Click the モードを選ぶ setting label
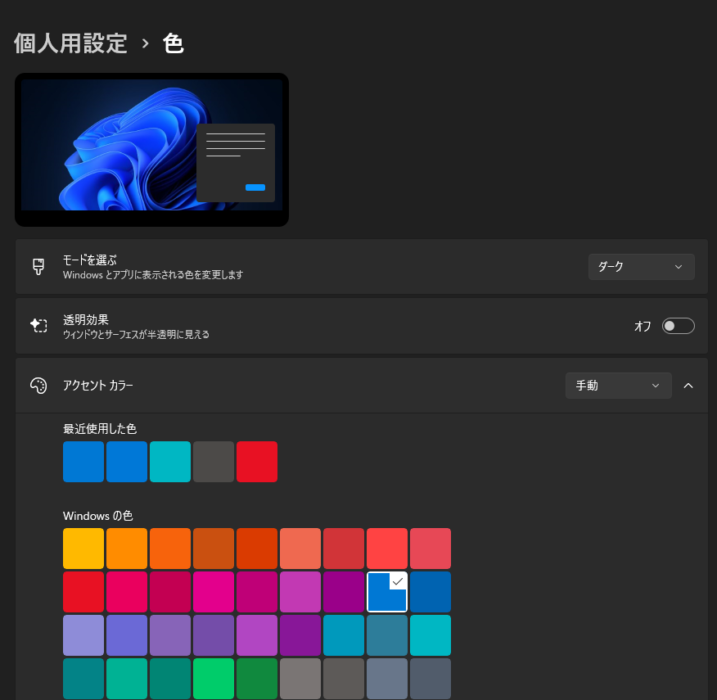 click(x=90, y=260)
